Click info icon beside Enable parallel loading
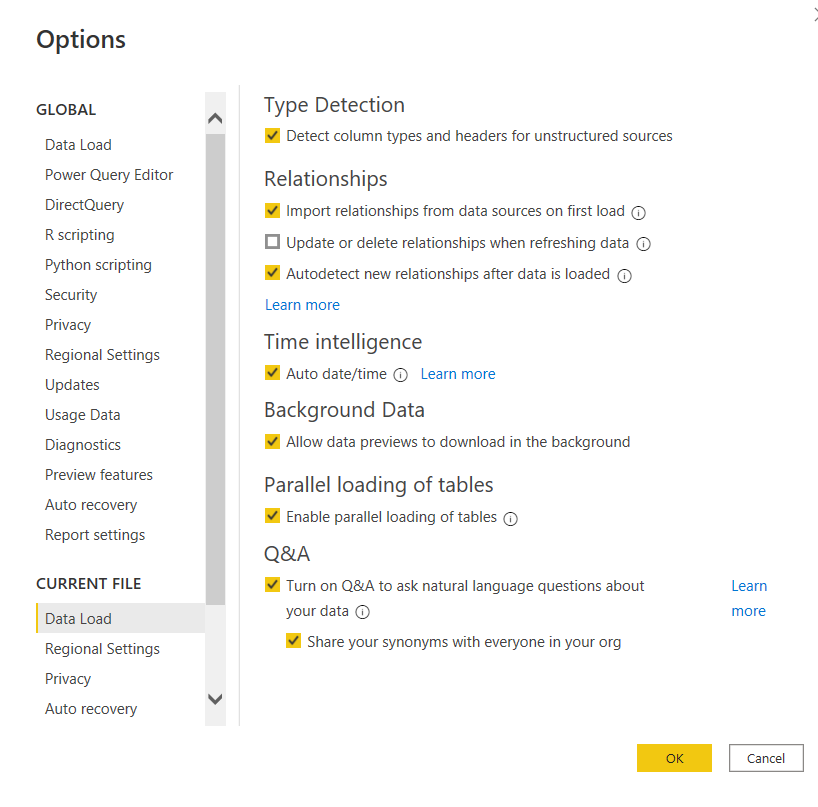 pos(510,519)
